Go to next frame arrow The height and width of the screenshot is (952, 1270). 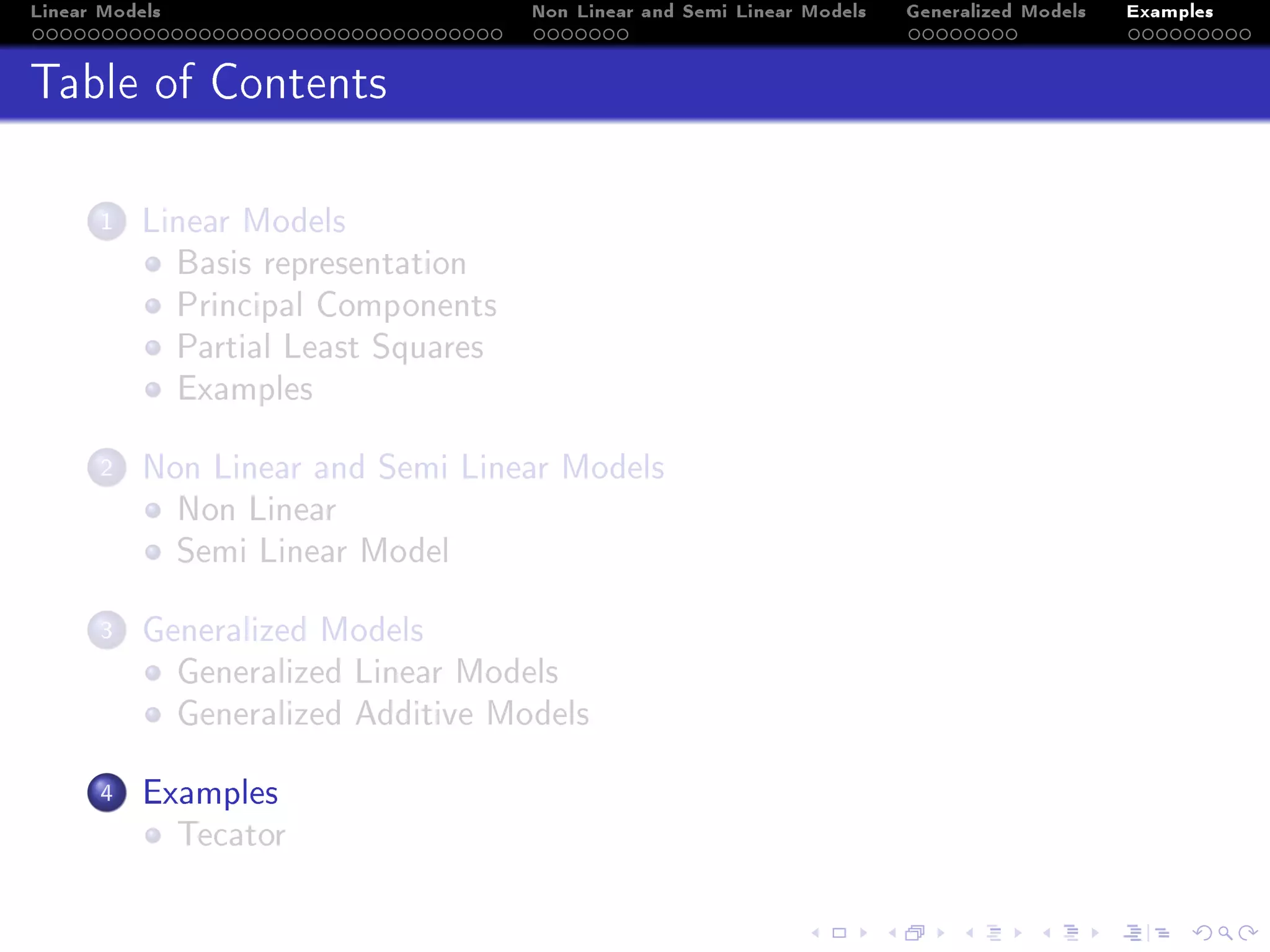pos(941,933)
